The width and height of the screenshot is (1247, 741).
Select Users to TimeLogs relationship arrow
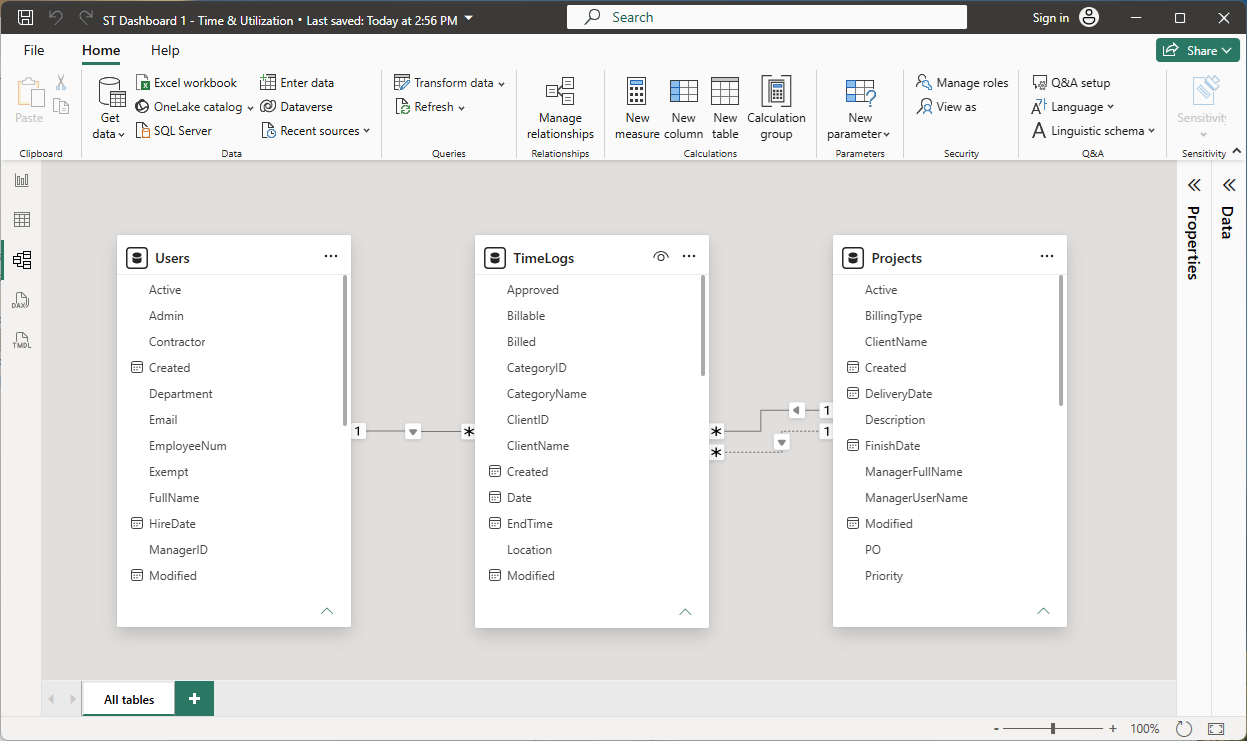click(x=413, y=431)
